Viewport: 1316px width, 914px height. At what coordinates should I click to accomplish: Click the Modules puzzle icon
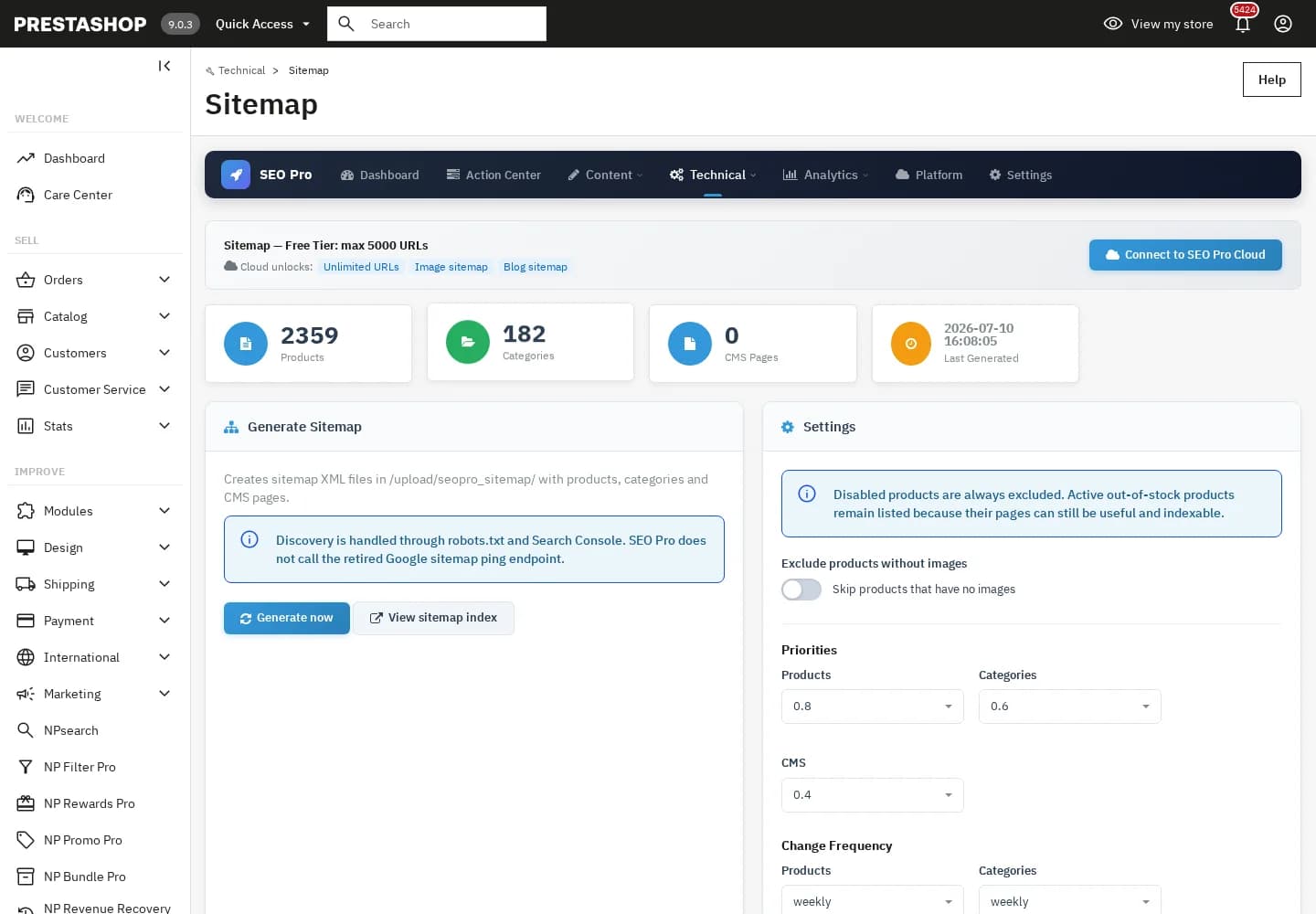pos(26,511)
